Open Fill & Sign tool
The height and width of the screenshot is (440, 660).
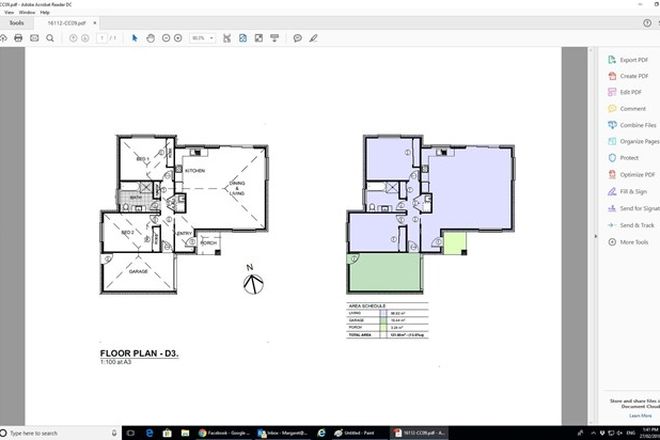pos(632,191)
